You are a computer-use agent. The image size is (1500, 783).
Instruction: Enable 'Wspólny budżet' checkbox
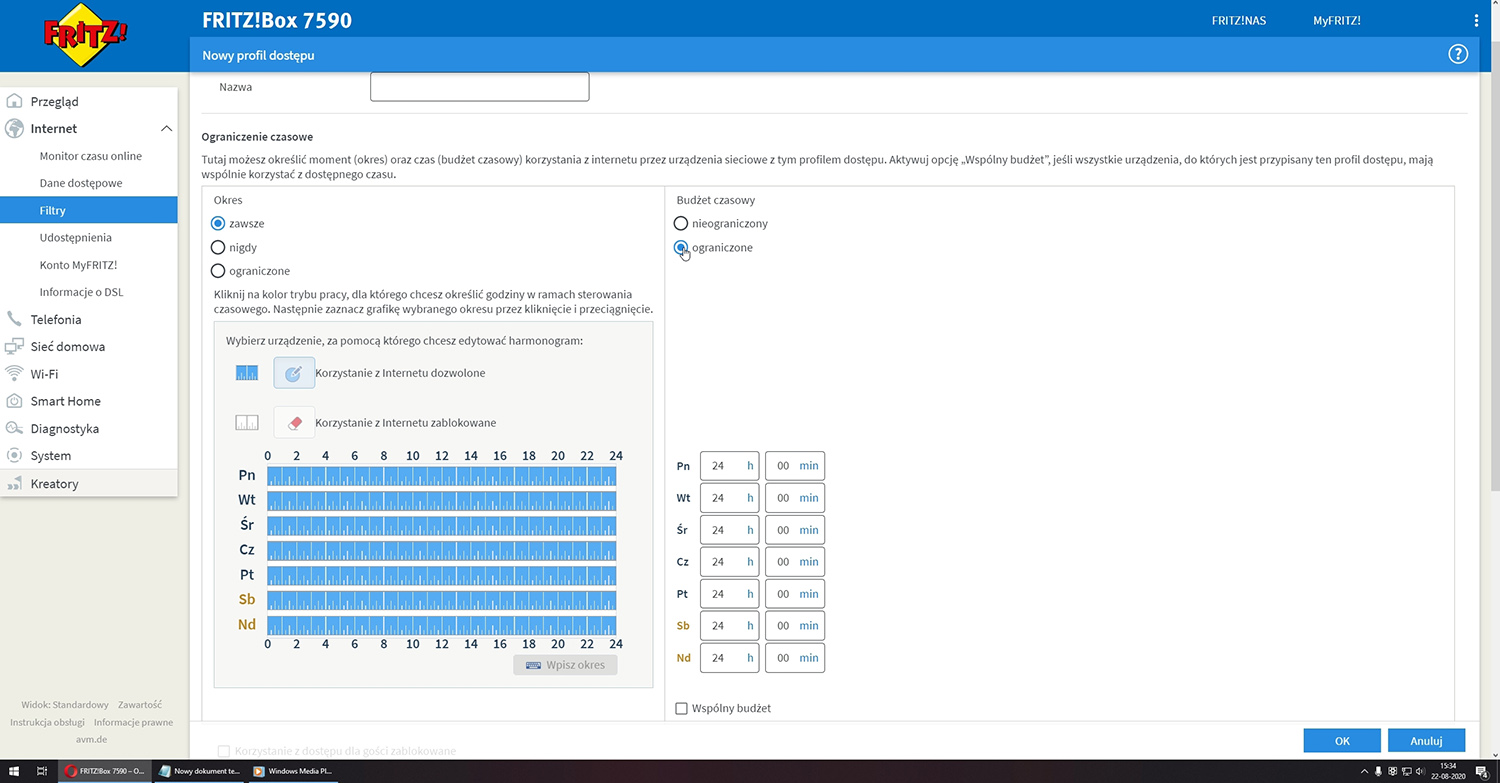682,708
